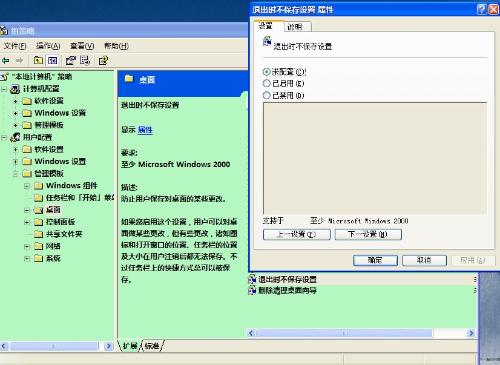Viewport: 500px width, 365px height.
Task: Click the policy icon beside 删除清理桌面向导
Action: pyautogui.click(x=252, y=291)
